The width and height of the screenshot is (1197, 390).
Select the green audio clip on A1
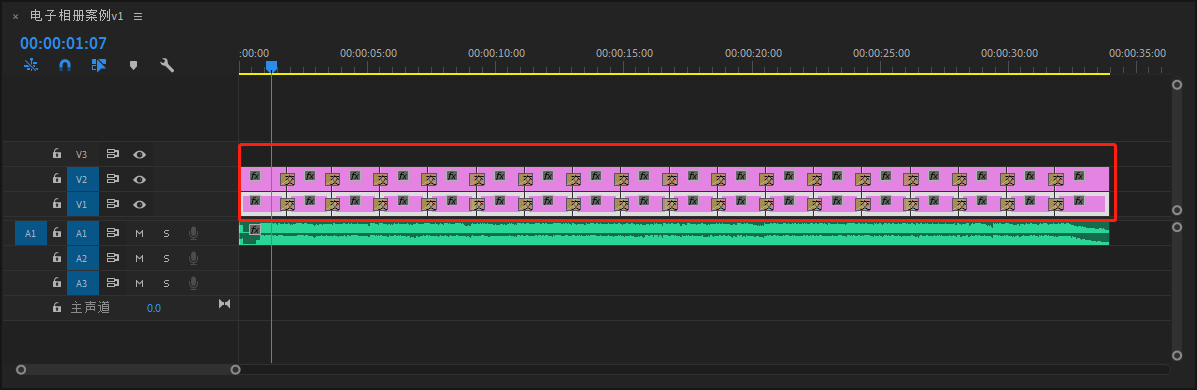(675, 233)
